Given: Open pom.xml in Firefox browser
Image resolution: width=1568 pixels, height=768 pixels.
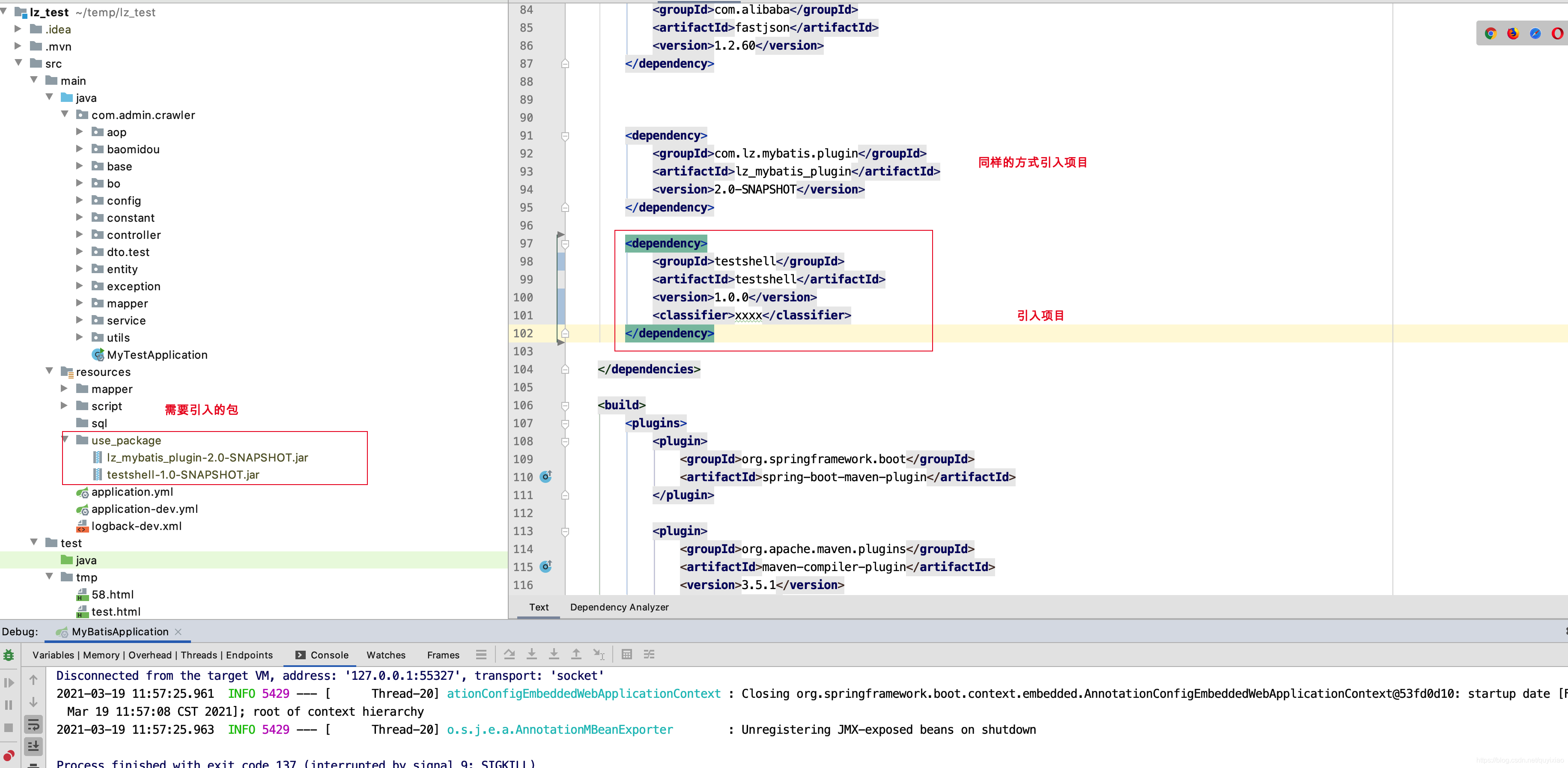Looking at the screenshot, I should 1513,33.
